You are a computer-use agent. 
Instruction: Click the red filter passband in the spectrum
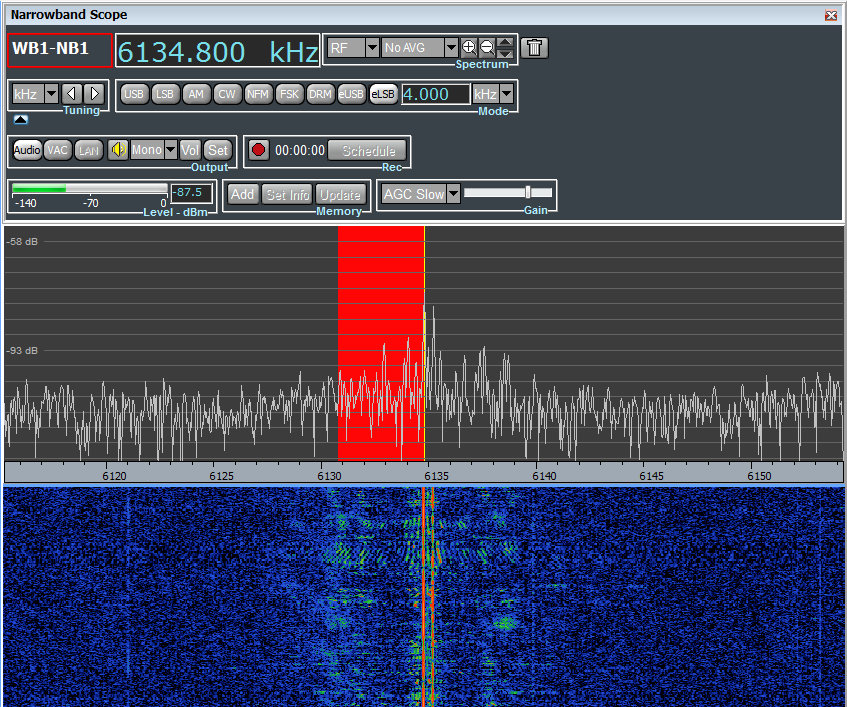coord(381,342)
